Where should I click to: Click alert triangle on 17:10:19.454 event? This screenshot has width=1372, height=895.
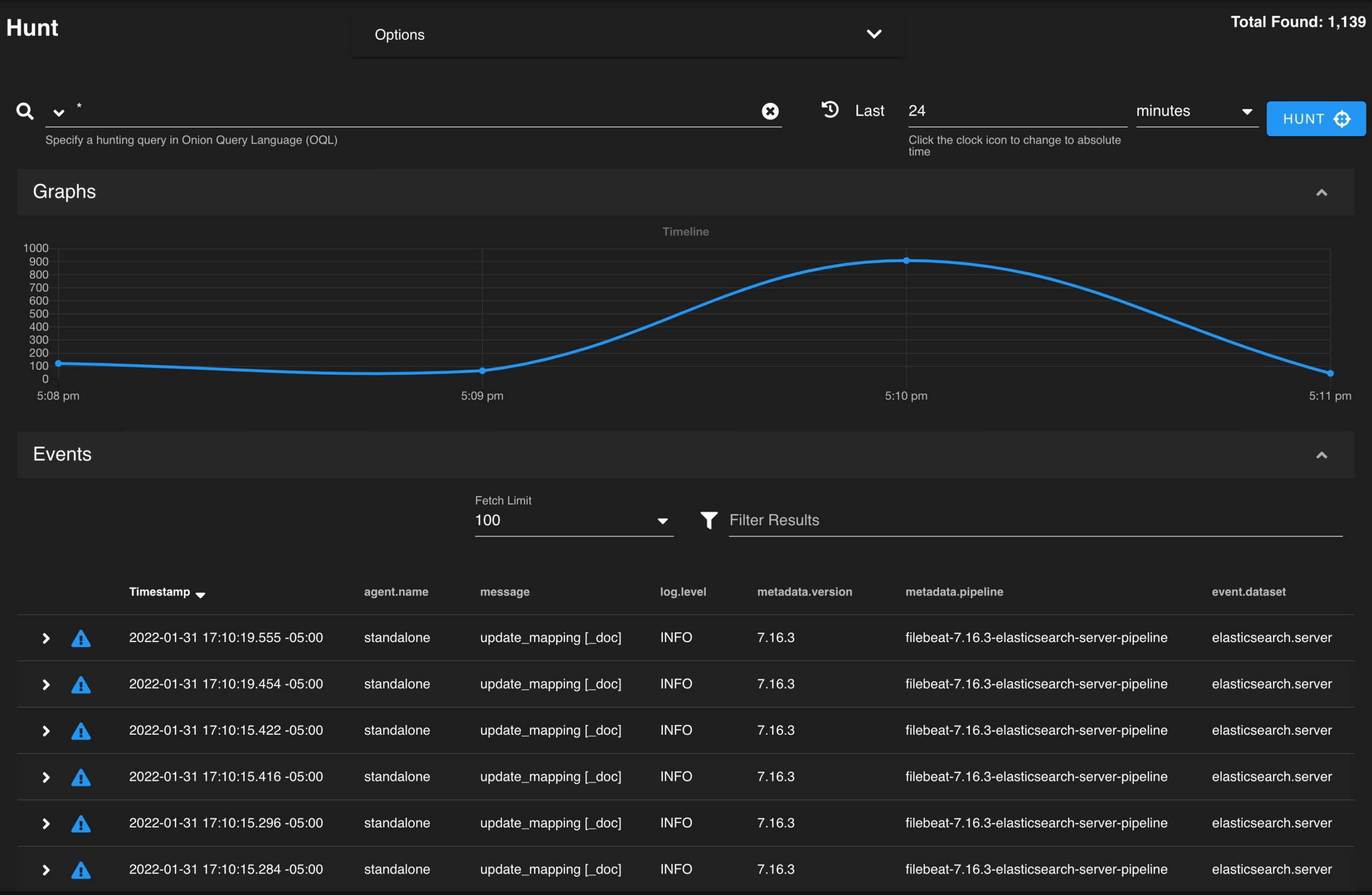coord(81,685)
